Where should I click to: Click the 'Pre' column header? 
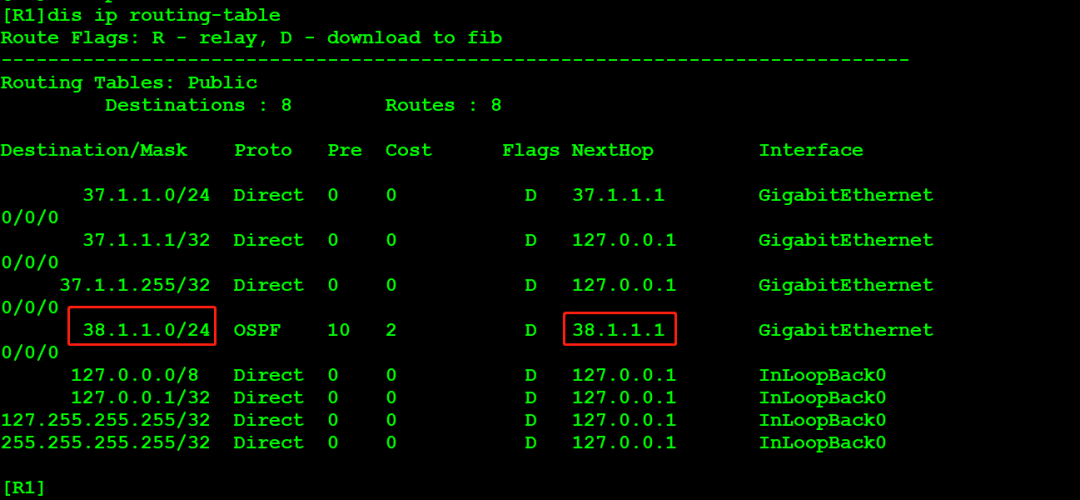tap(344, 150)
